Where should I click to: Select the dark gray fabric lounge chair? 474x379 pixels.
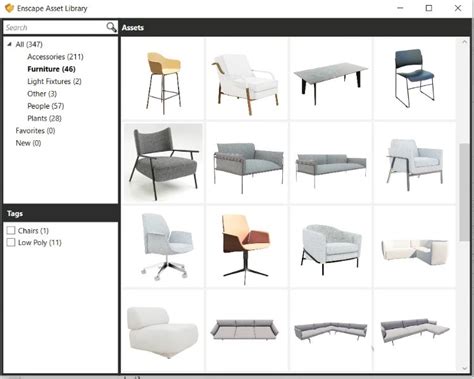[x=163, y=163]
